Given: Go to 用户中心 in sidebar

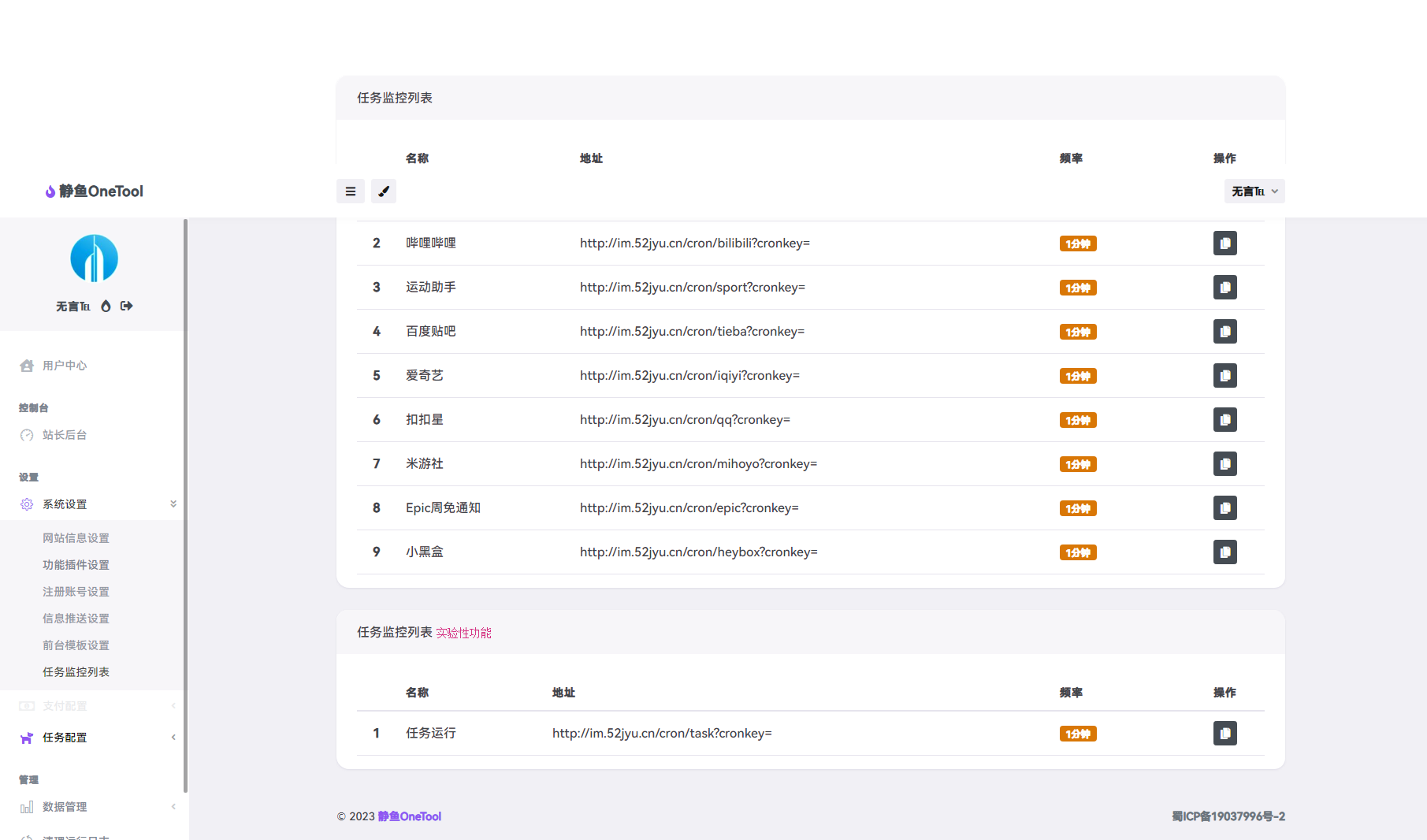Looking at the screenshot, I should pos(64,366).
